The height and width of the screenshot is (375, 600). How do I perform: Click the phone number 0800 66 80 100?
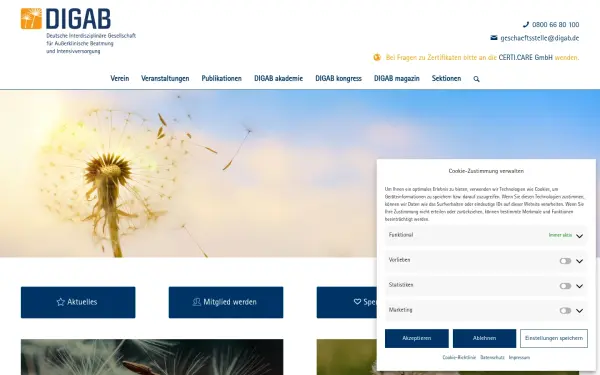tap(556, 24)
